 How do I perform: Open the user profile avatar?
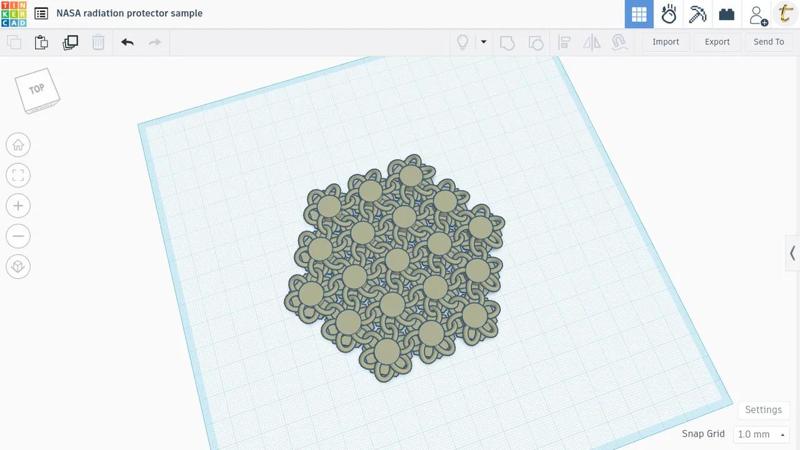(x=786, y=14)
